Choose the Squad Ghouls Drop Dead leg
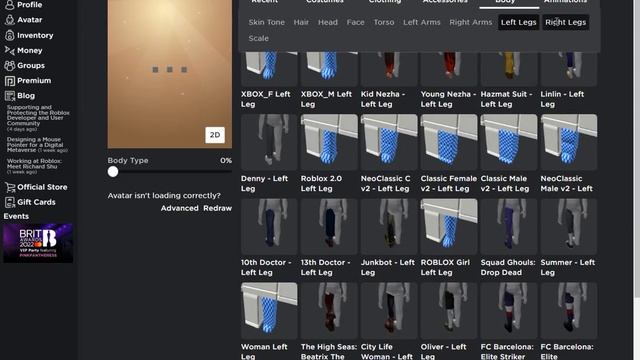 pos(509,227)
